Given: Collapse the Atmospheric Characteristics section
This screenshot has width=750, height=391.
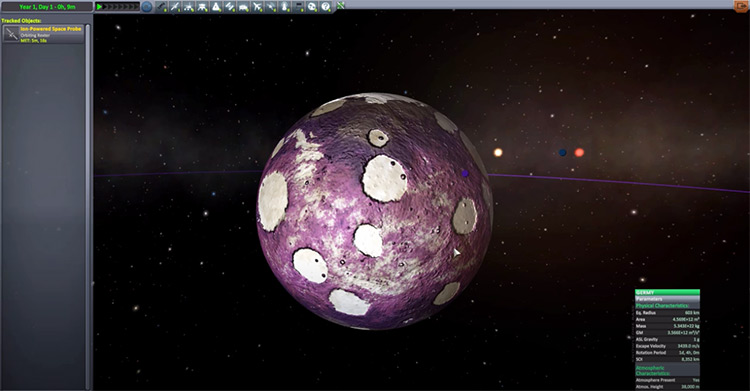Looking at the screenshot, I should point(667,370).
